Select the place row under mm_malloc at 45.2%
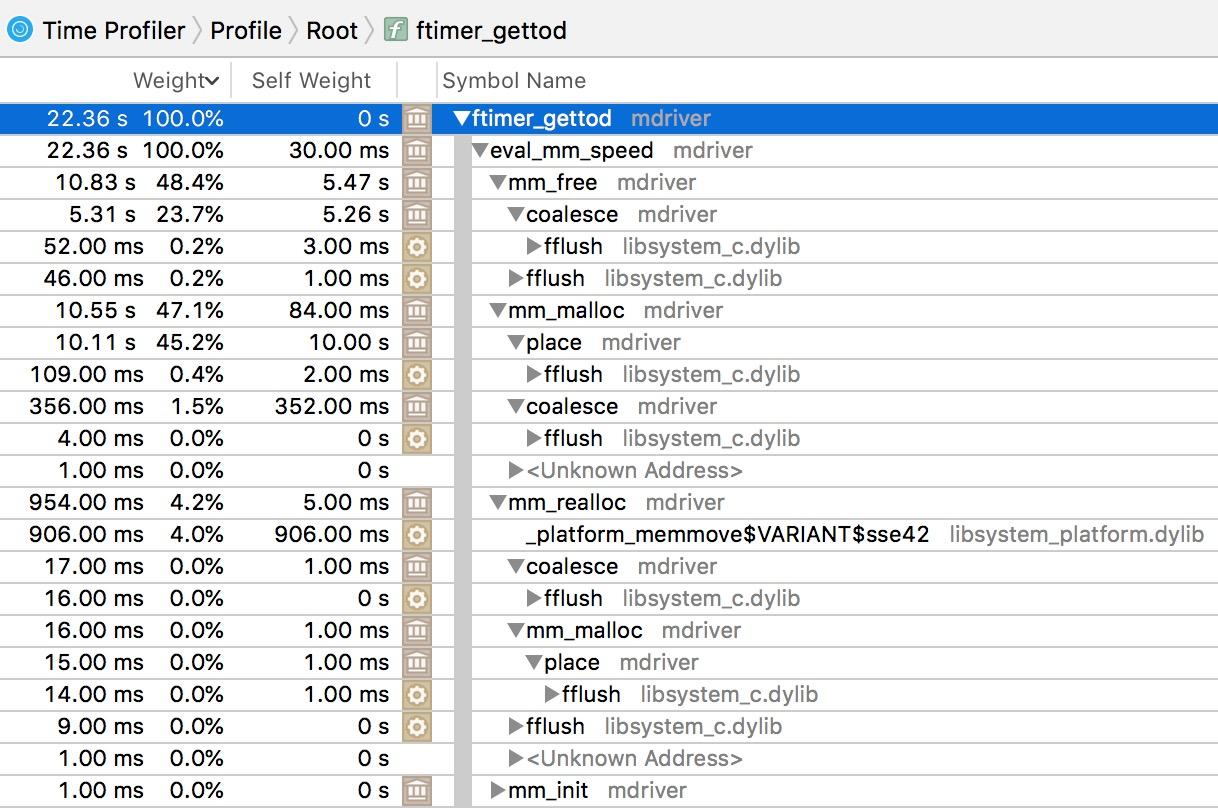The height and width of the screenshot is (808, 1218). pos(554,343)
